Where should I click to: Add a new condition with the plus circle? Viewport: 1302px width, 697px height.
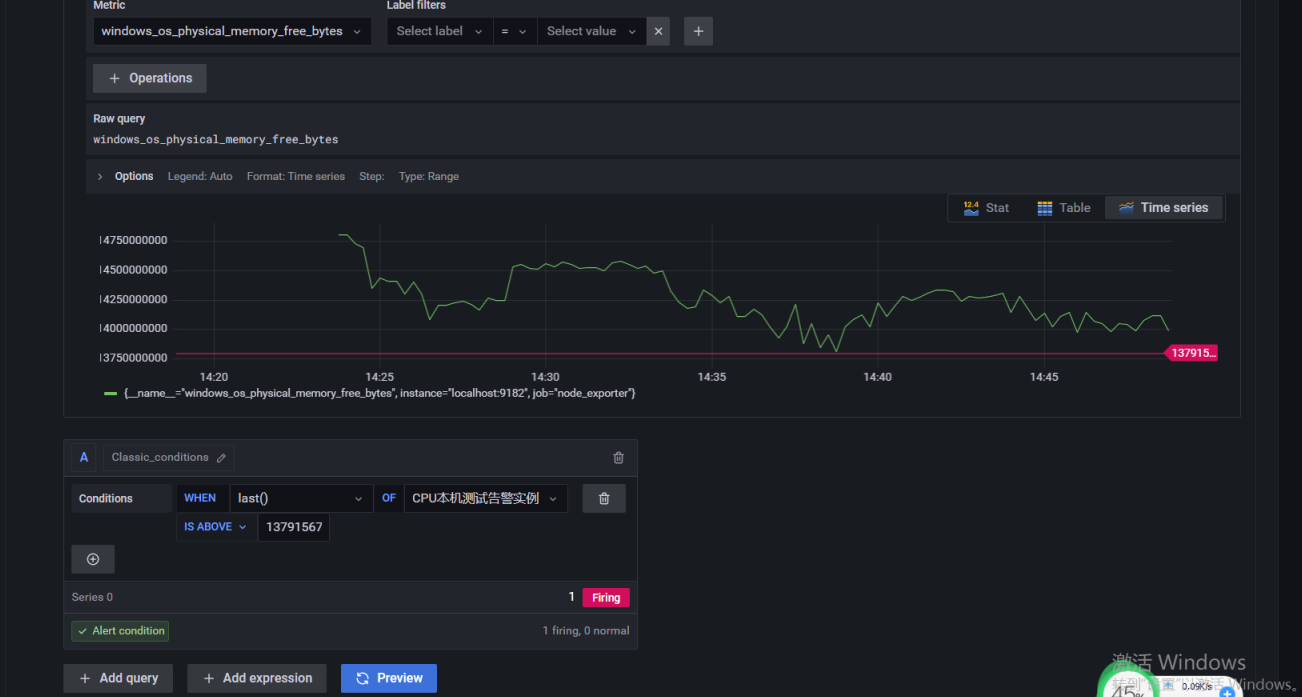93,559
